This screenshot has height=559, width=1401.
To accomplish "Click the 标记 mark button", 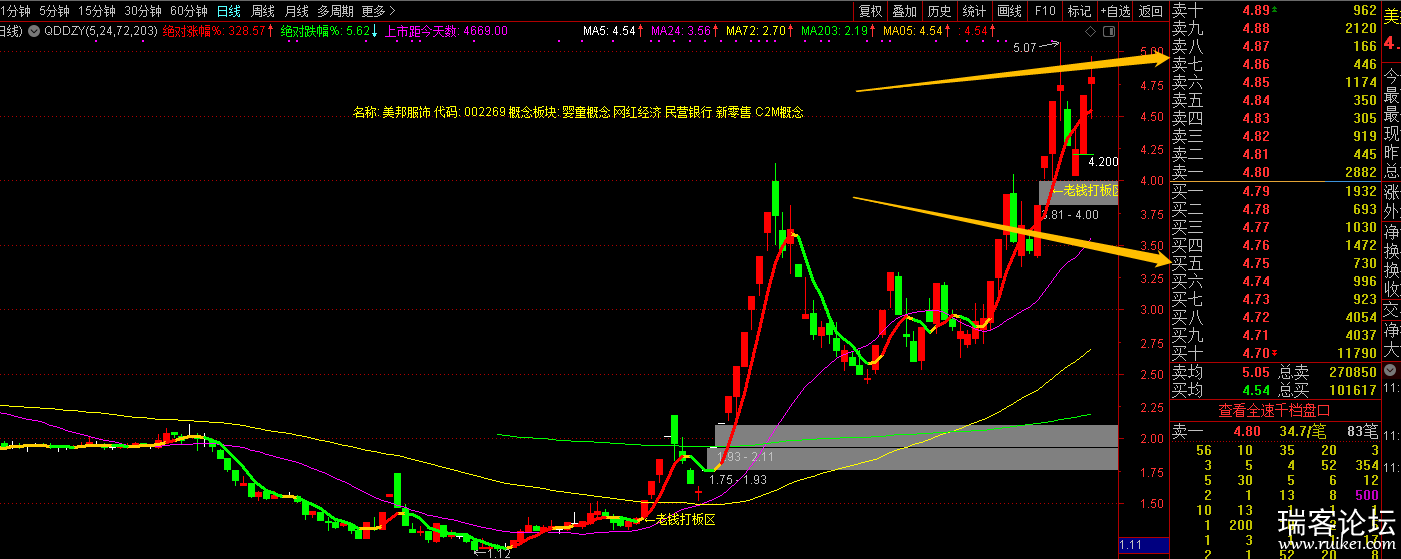I will point(1079,11).
